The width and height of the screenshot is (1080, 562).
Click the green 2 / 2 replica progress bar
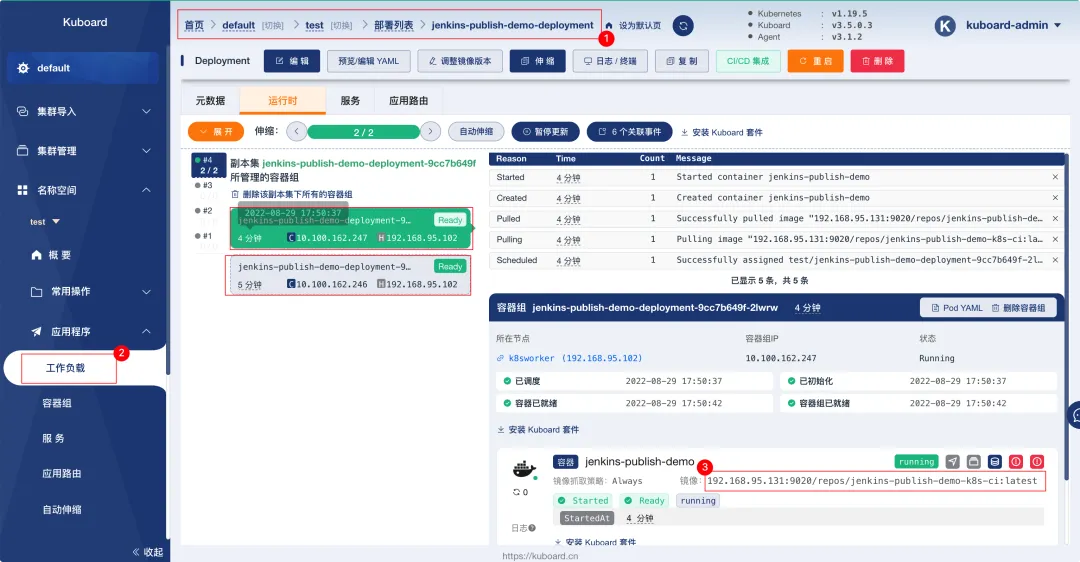click(x=364, y=132)
